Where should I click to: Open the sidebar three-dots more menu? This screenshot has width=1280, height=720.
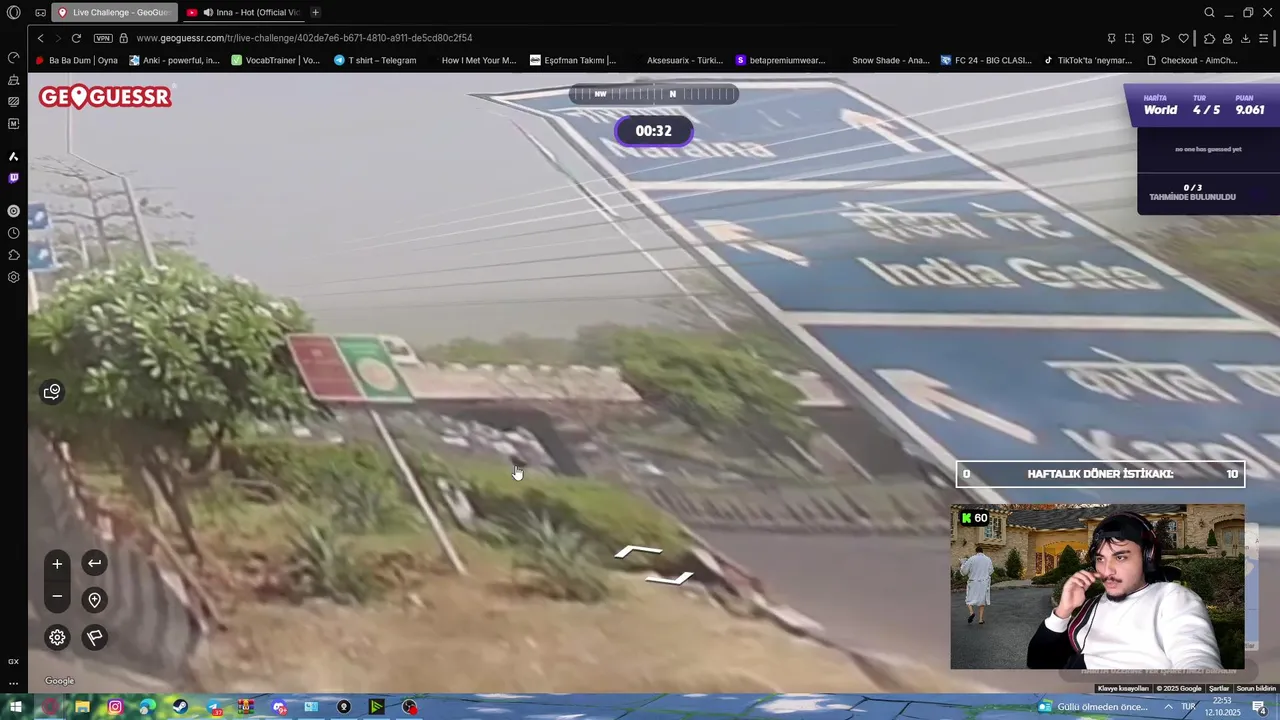point(14,684)
